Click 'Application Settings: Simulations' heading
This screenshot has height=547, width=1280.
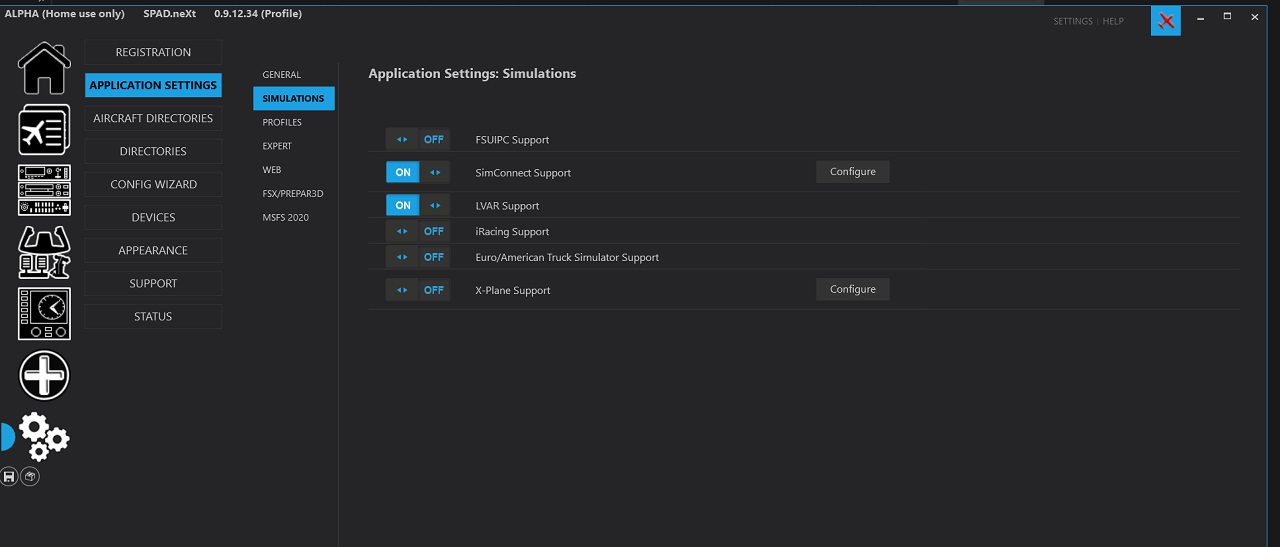[472, 74]
